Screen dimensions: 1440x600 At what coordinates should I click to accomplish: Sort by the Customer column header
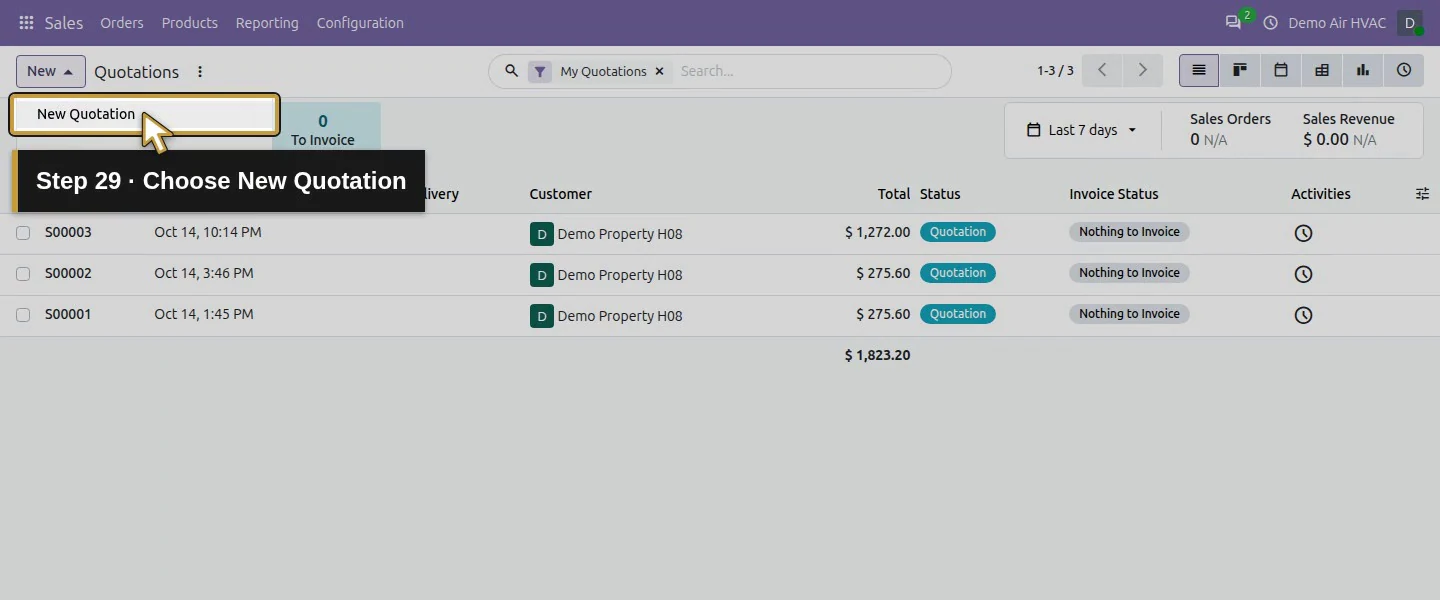561,194
